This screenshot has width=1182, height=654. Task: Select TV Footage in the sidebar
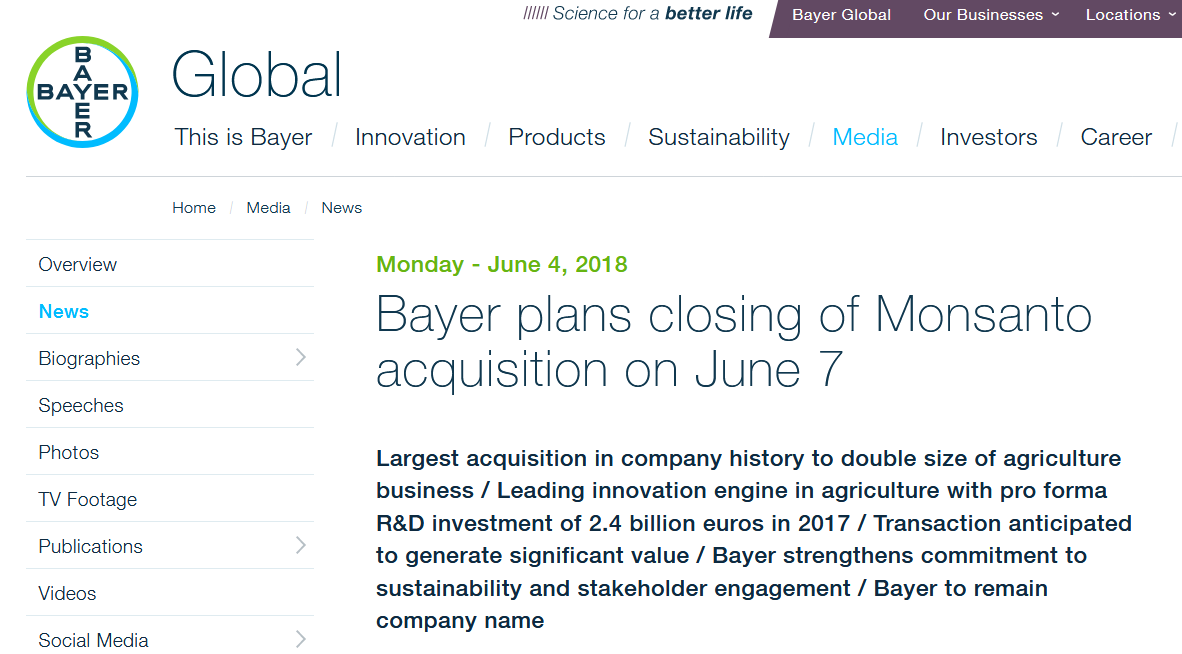pos(88,500)
